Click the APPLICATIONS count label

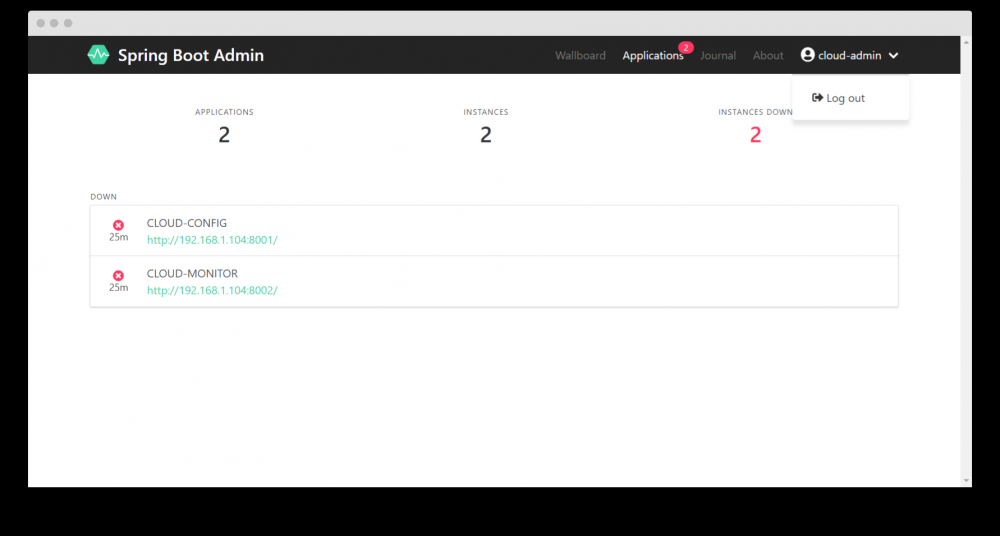coord(224,112)
